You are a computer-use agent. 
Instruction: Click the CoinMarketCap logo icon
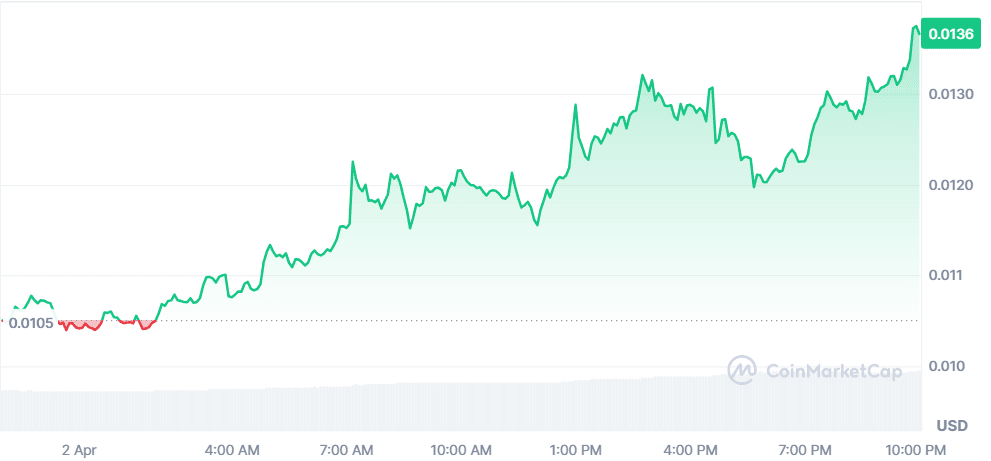pos(742,370)
